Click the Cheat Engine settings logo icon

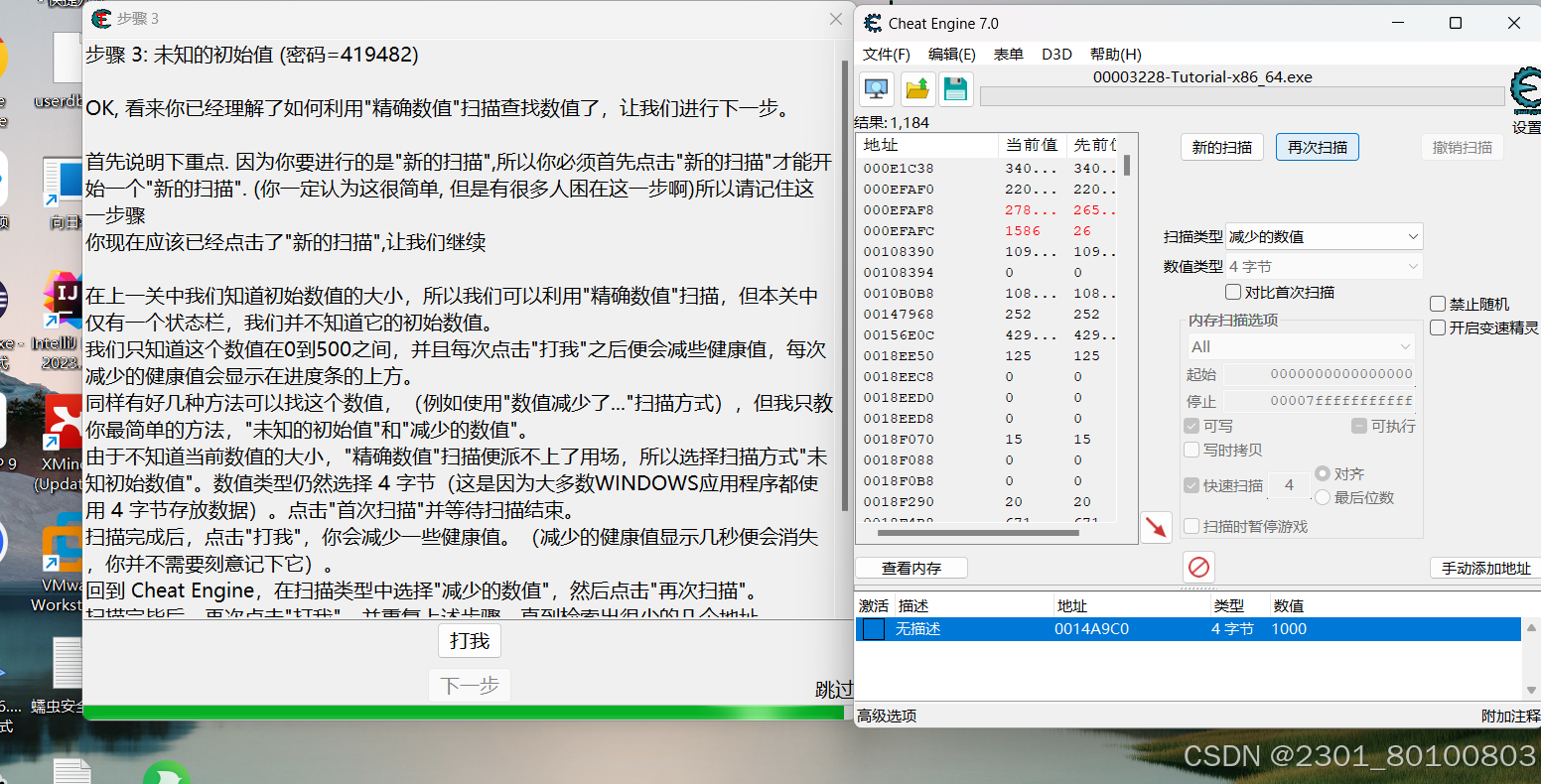(x=1524, y=89)
